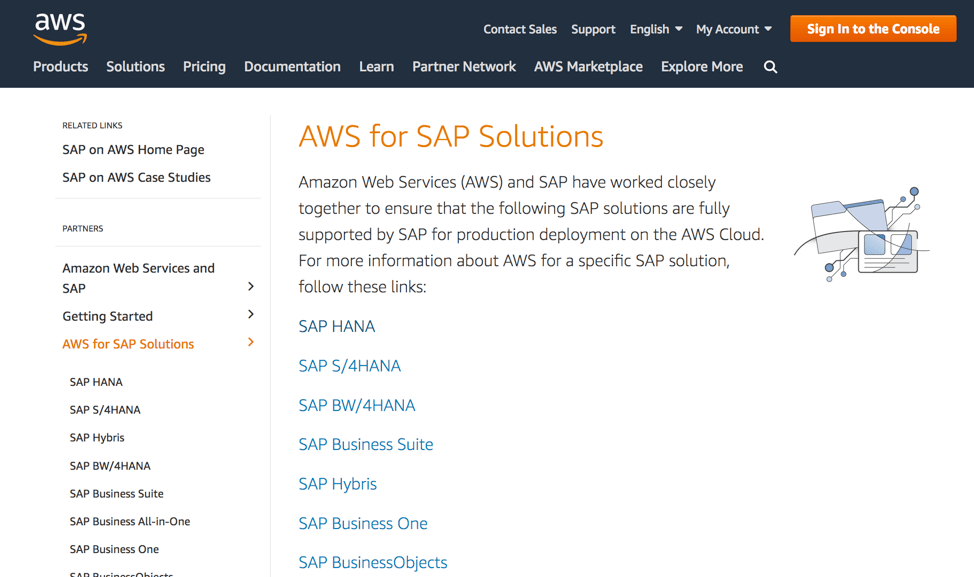
Task: Select Getting Started in the sidebar
Action: (107, 316)
